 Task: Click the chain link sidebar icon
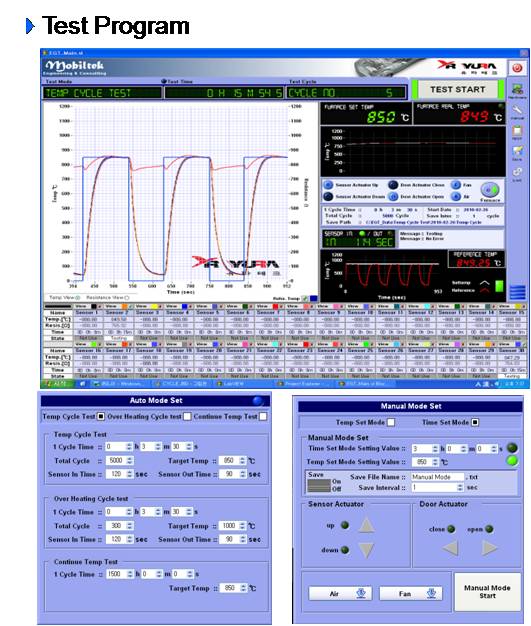click(x=517, y=172)
